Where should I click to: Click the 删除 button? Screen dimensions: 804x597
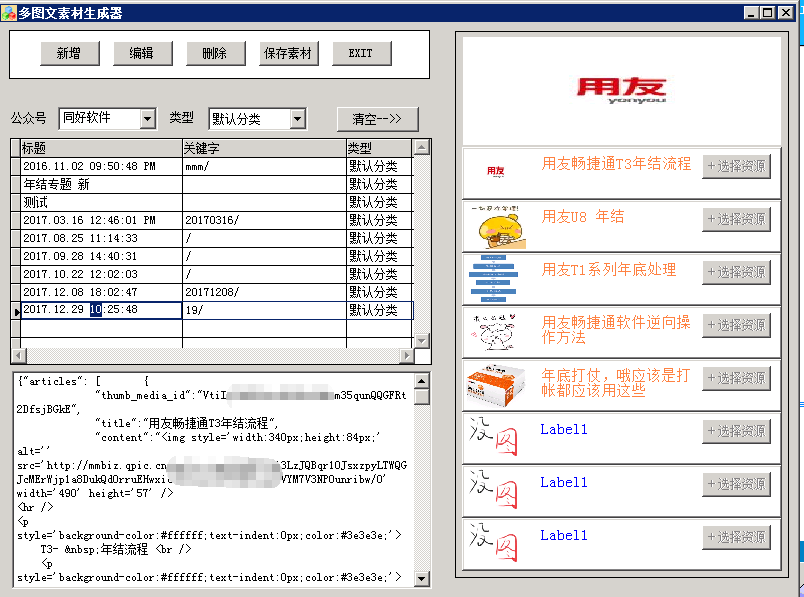coord(215,53)
